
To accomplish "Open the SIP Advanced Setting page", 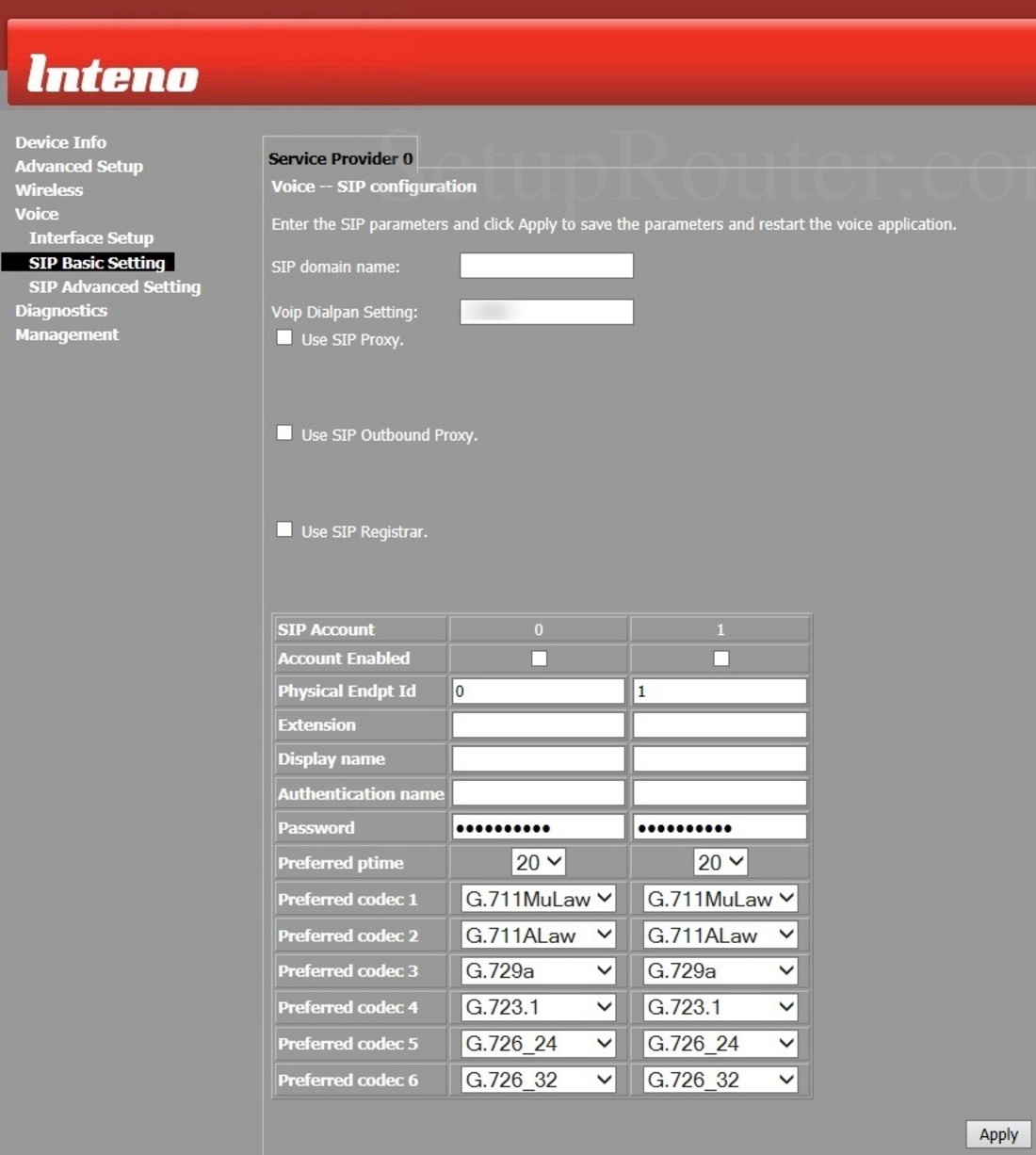I will tap(114, 286).
